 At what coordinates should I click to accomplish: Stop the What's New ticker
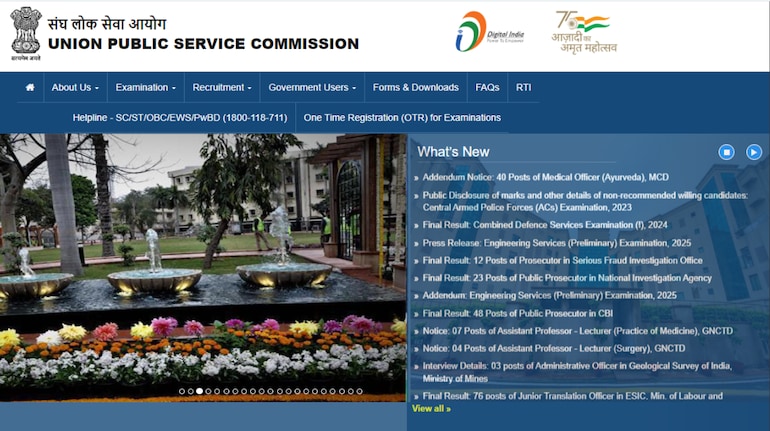click(727, 152)
